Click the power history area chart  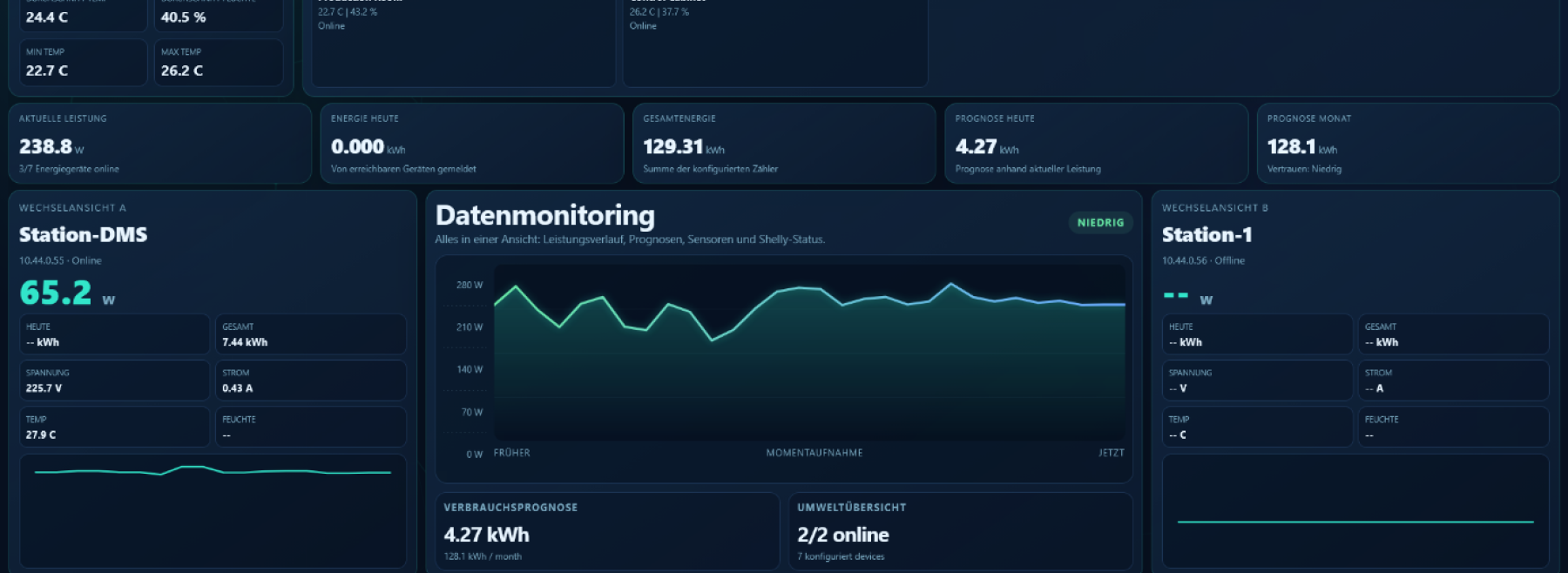click(809, 353)
